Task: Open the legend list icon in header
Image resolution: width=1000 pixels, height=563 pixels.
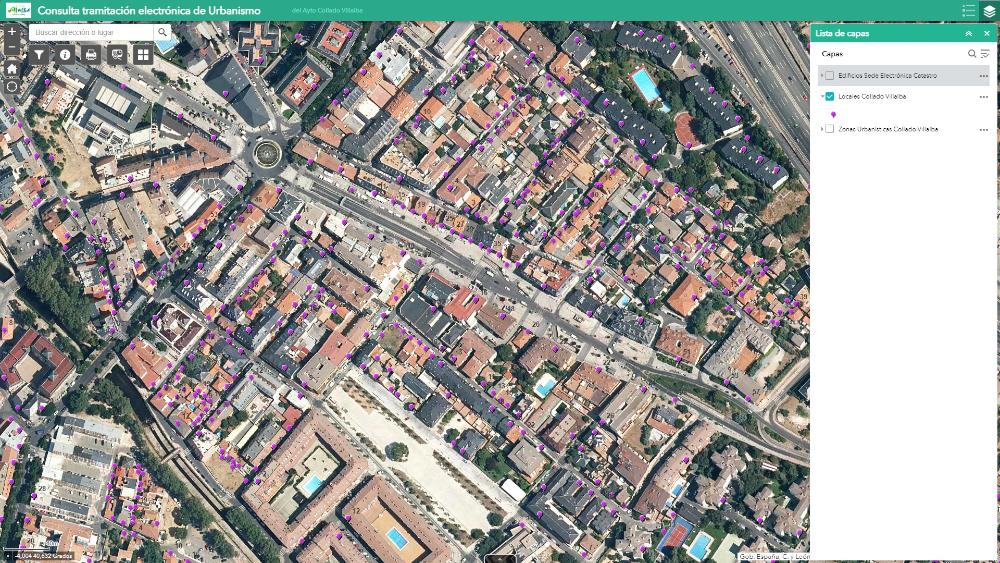Action: pos(968,11)
